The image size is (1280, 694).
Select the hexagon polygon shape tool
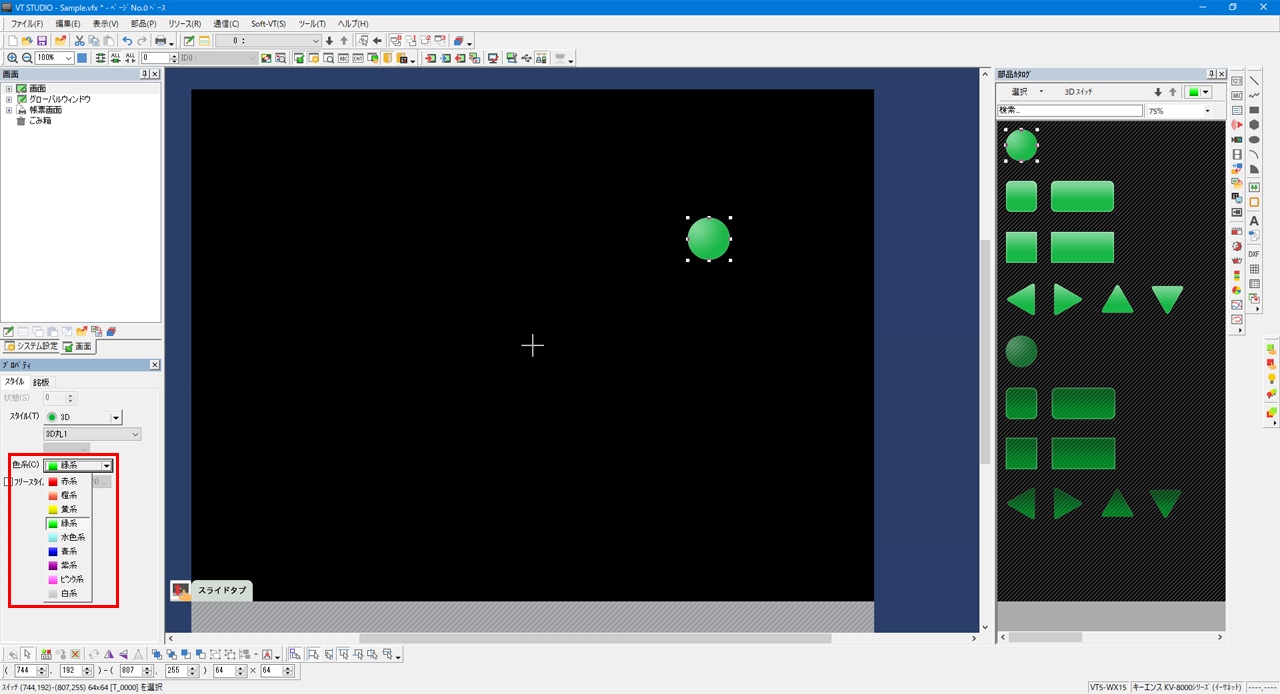[x=1254, y=125]
